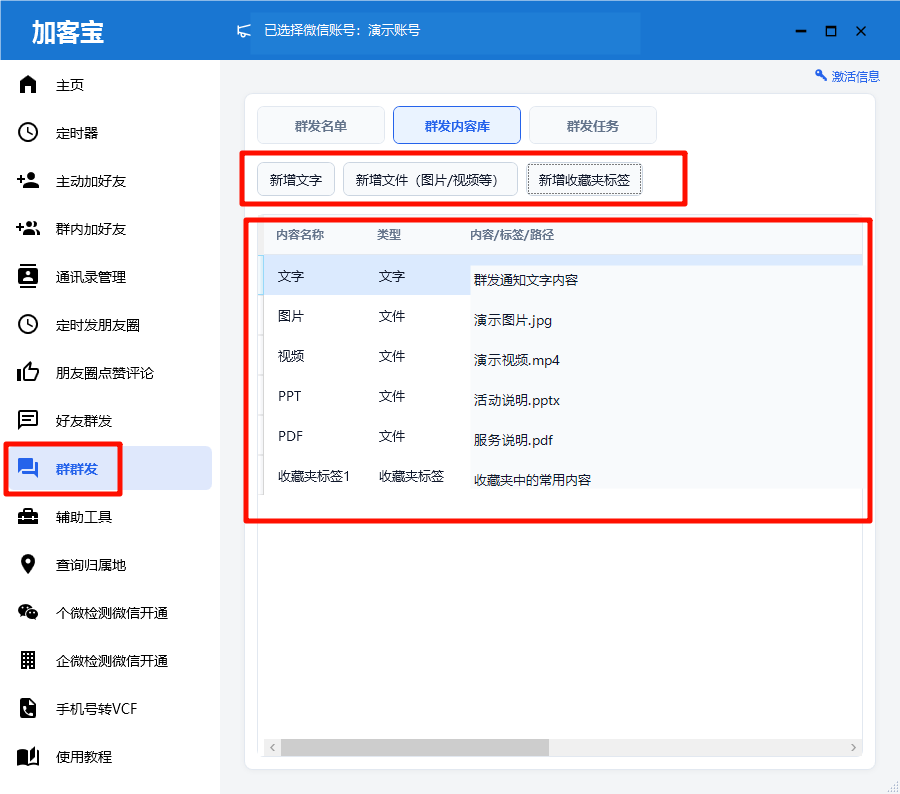Viewport: 900px width, 794px height.
Task: Click the location pin icon beside 查询归属地
Action: click(28, 564)
